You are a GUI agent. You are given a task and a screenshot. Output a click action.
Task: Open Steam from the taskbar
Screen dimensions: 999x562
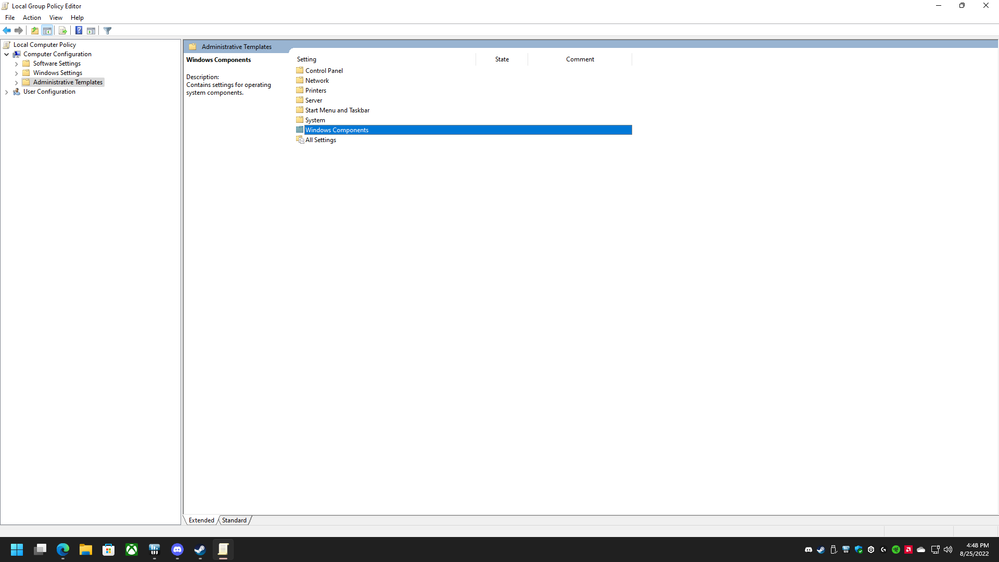[200, 549]
